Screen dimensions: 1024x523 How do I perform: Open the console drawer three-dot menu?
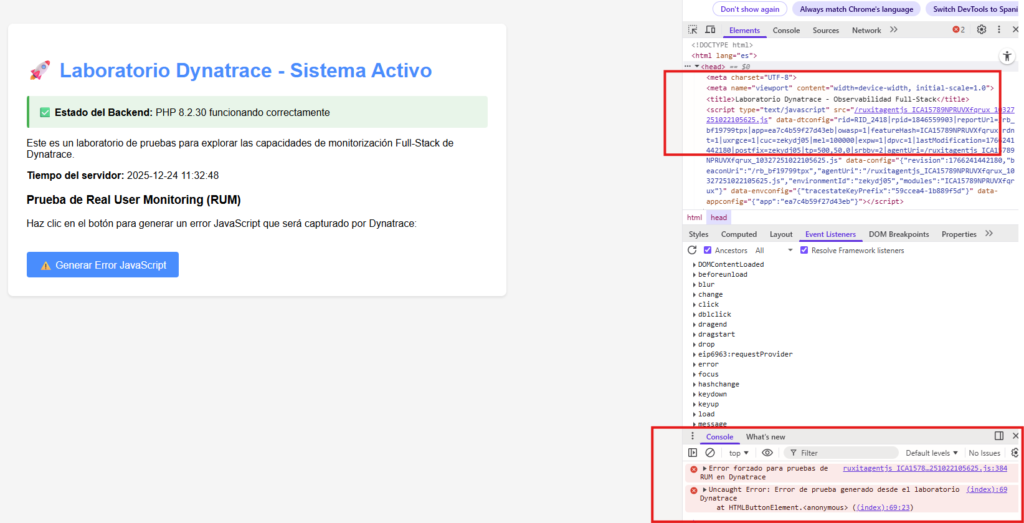(x=692, y=437)
